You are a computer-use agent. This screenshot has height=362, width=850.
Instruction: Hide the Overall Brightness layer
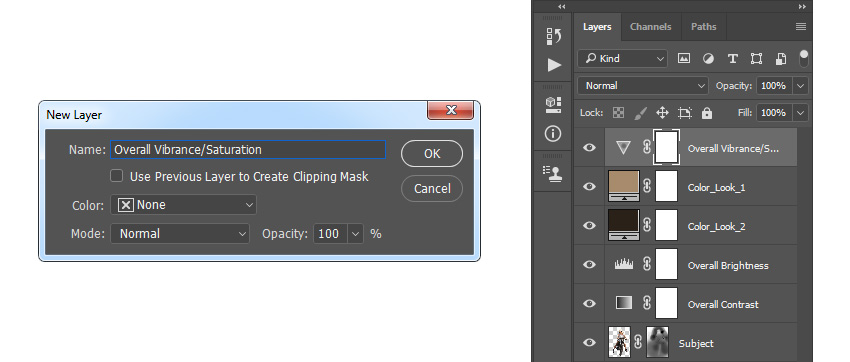(x=589, y=264)
